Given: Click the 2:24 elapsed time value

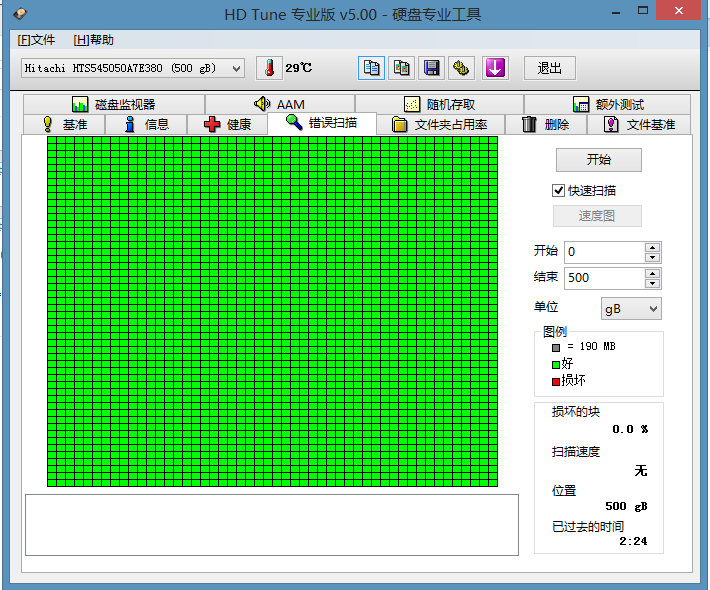Looking at the screenshot, I should [633, 541].
